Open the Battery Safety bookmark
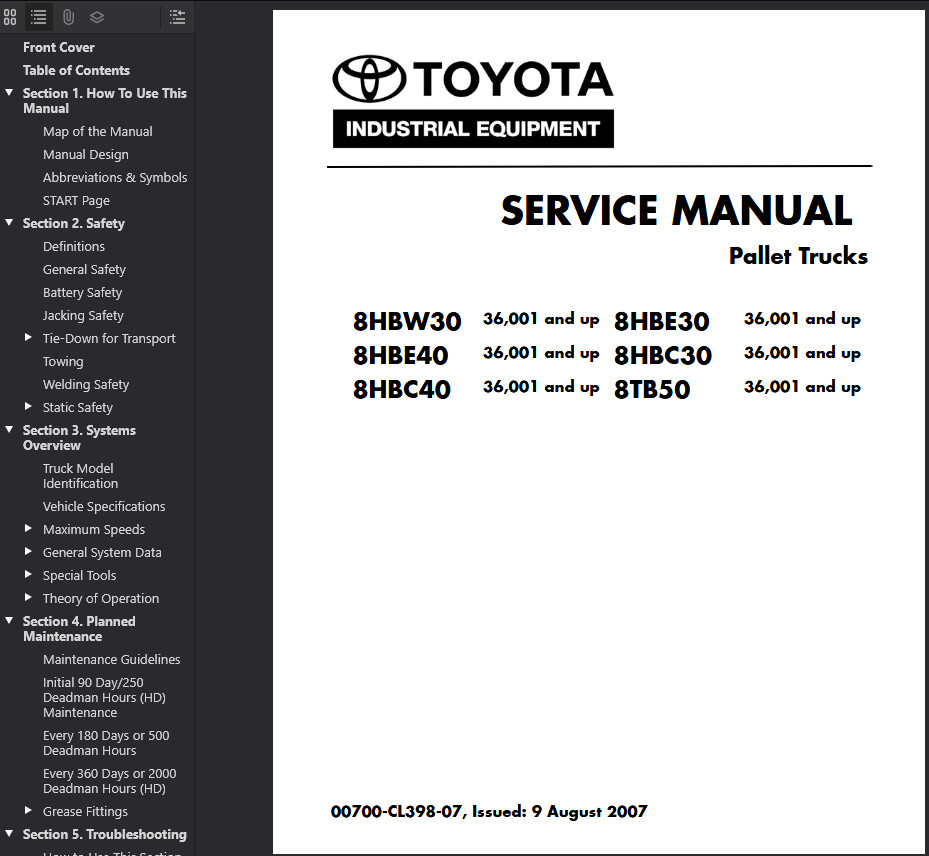Image resolution: width=929 pixels, height=856 pixels. 82,293
